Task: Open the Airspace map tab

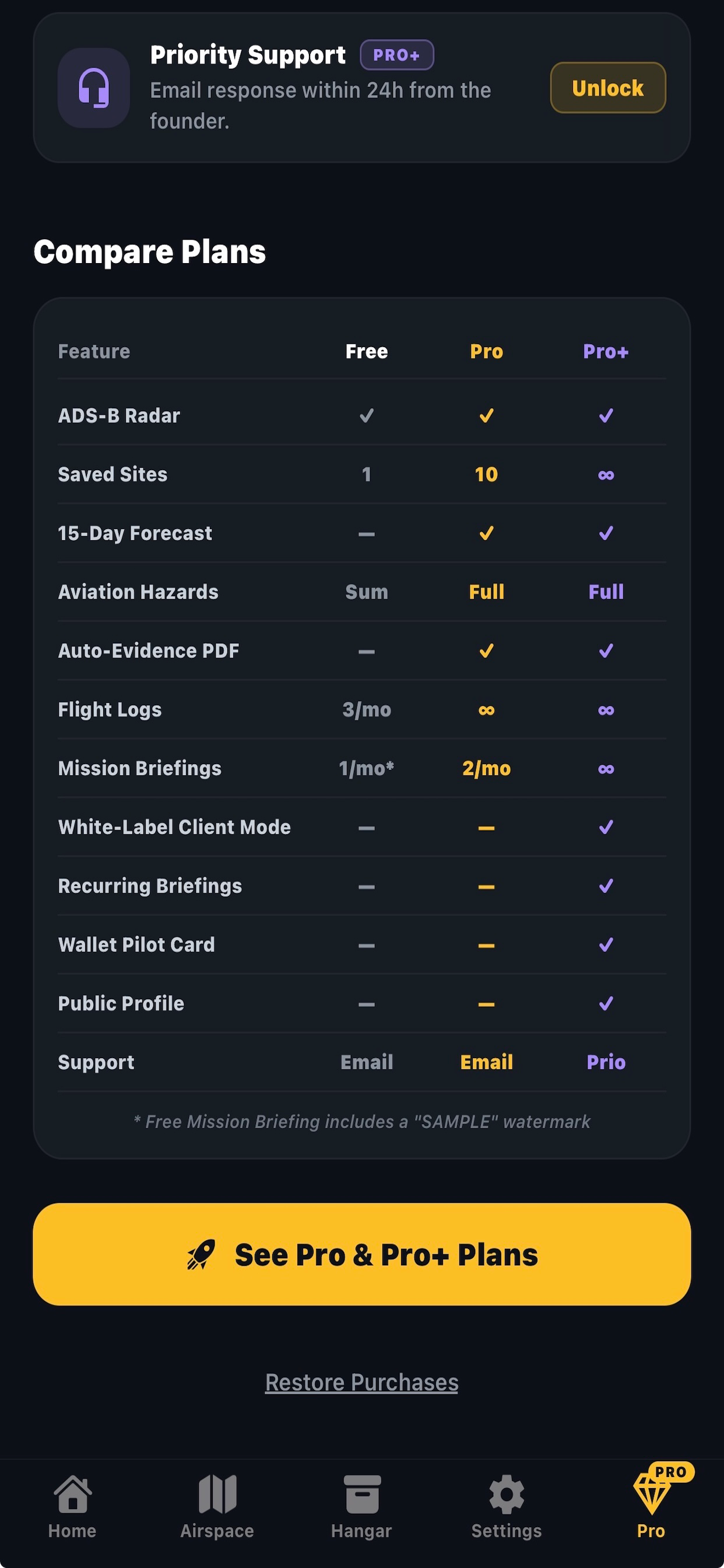Action: click(x=217, y=1507)
